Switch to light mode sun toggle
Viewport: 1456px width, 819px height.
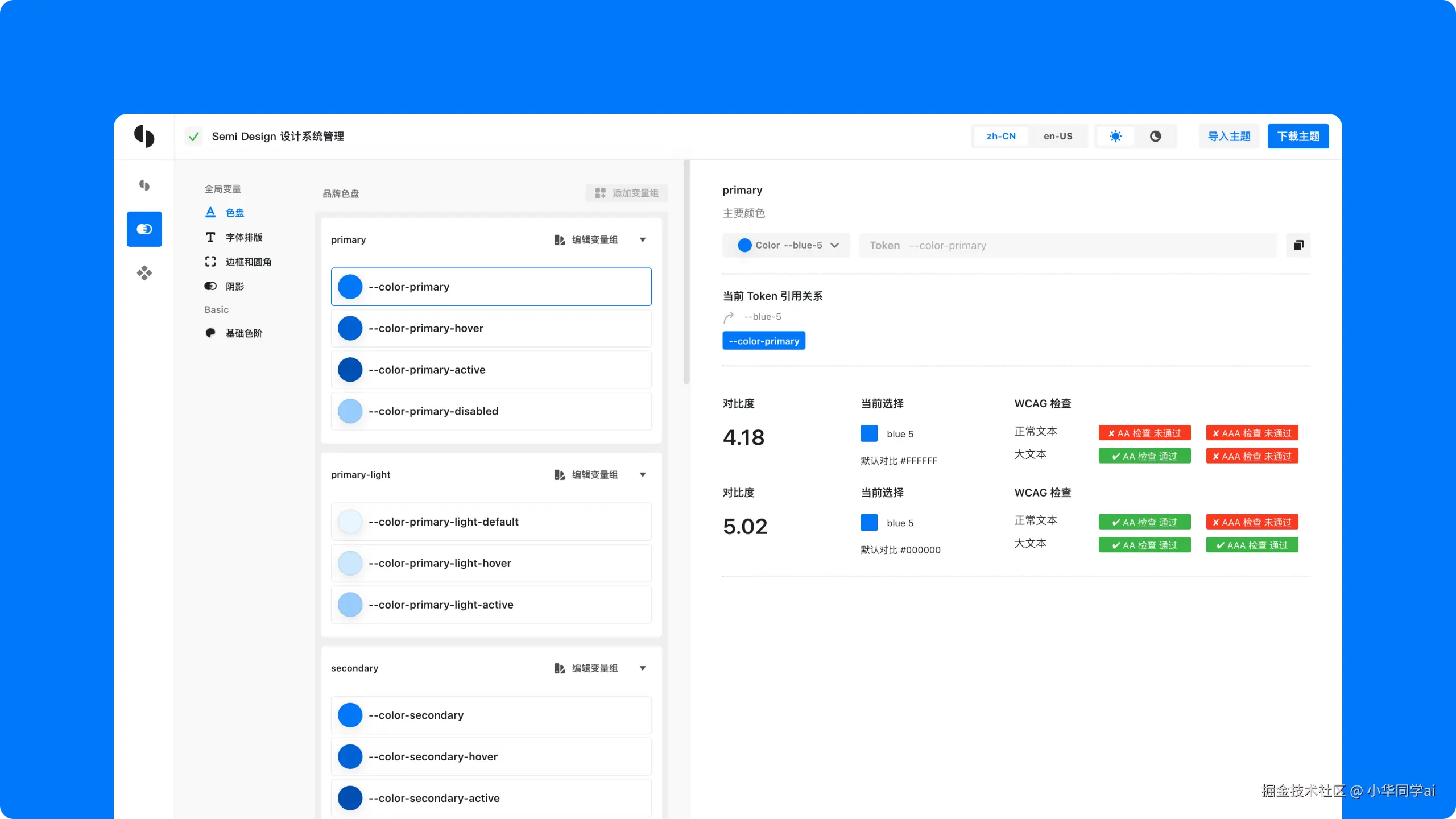[1115, 136]
